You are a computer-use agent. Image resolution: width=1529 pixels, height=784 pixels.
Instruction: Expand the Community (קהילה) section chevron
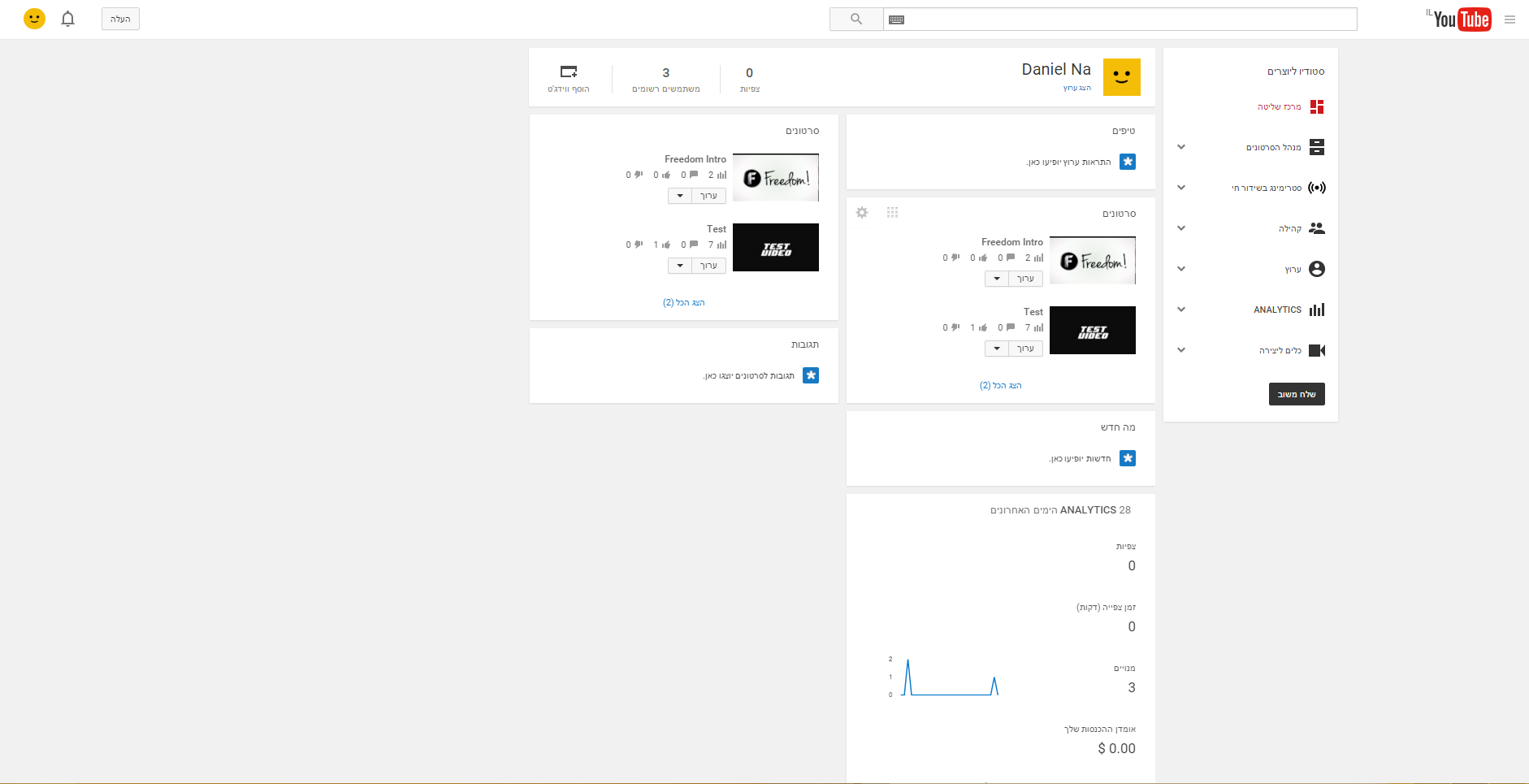pyautogui.click(x=1181, y=228)
